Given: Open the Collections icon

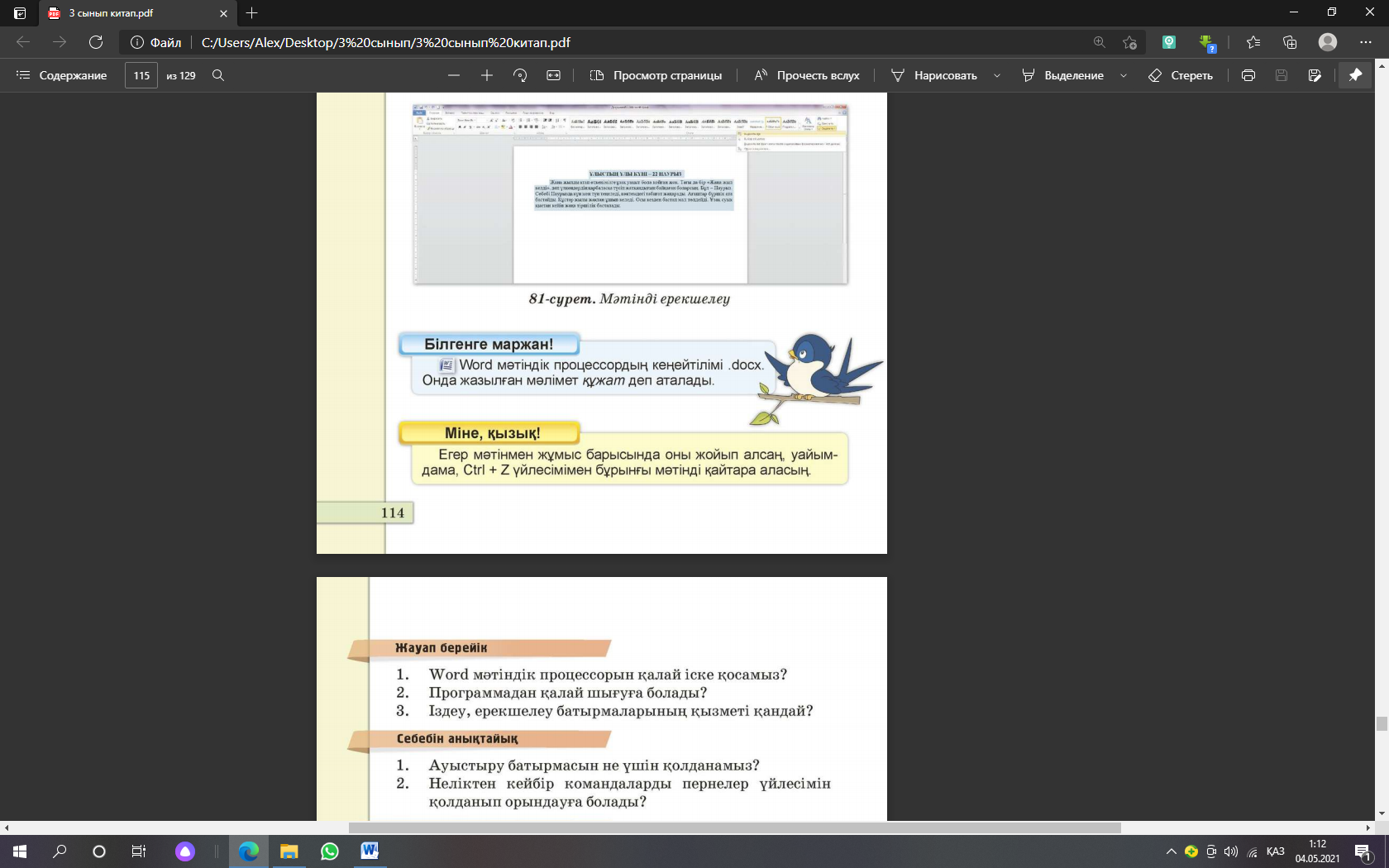Looking at the screenshot, I should click(x=1290, y=42).
